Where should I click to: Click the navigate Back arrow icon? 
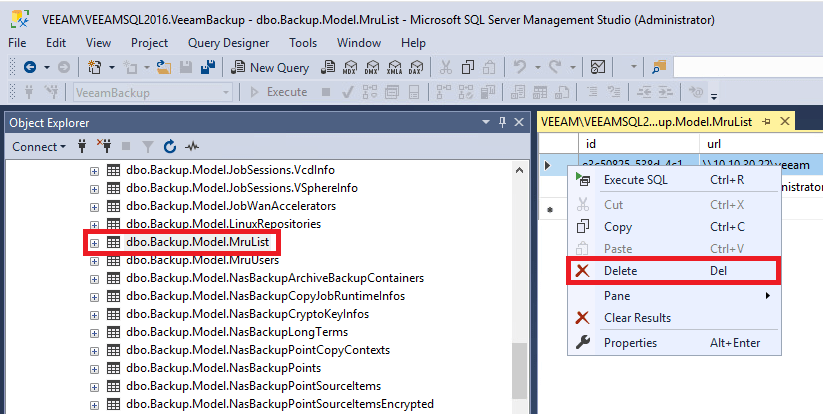pyautogui.click(x=30, y=67)
